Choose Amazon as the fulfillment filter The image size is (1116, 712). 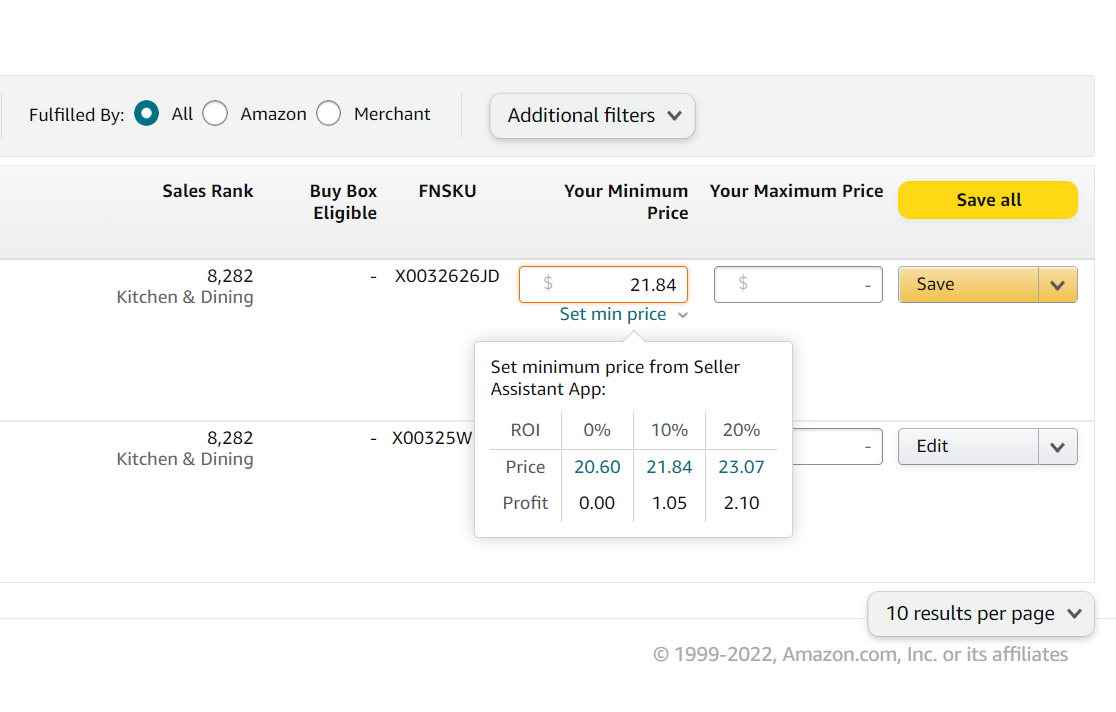214,113
